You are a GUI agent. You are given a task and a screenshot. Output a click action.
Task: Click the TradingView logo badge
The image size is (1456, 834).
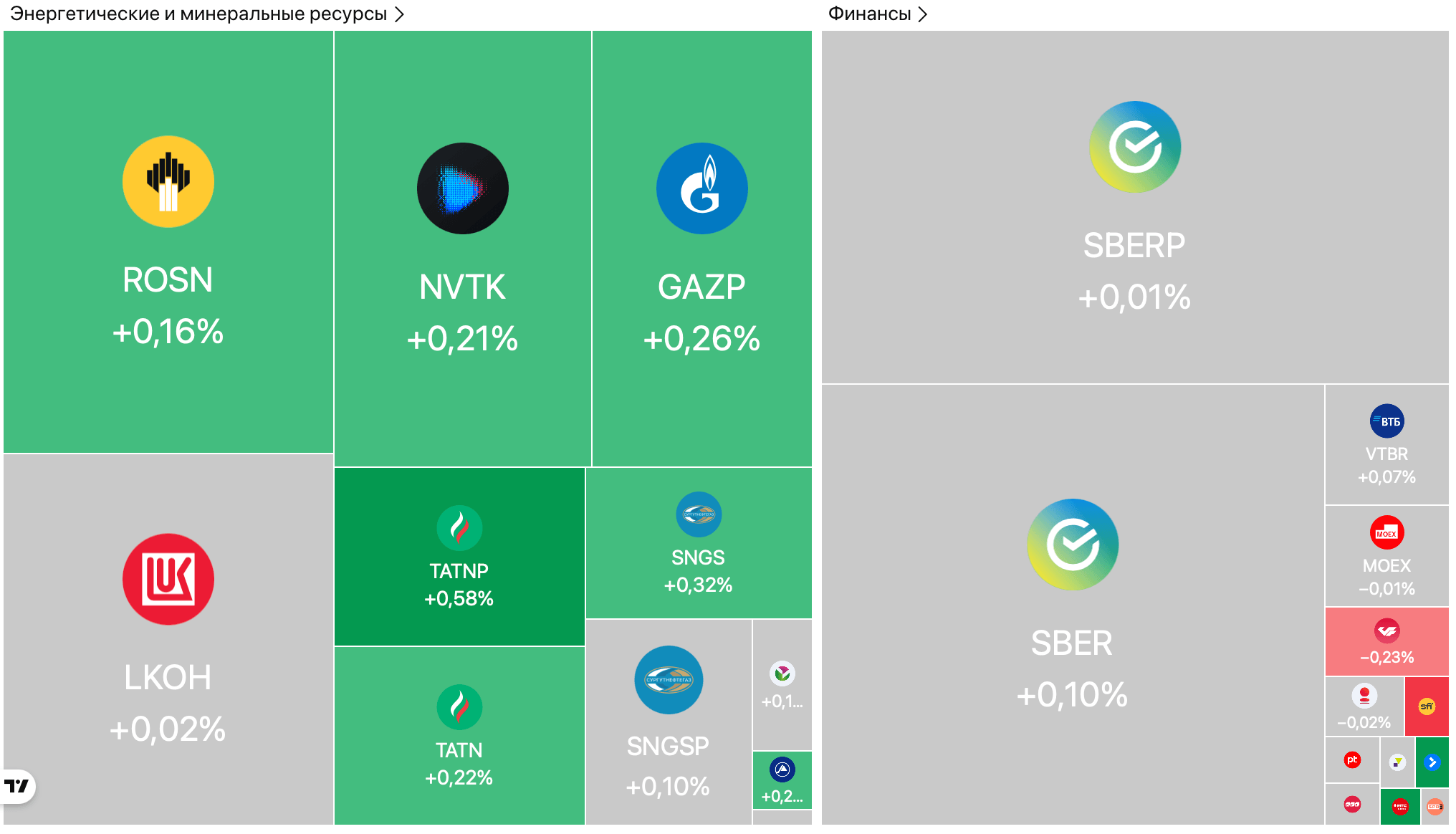click(x=17, y=787)
